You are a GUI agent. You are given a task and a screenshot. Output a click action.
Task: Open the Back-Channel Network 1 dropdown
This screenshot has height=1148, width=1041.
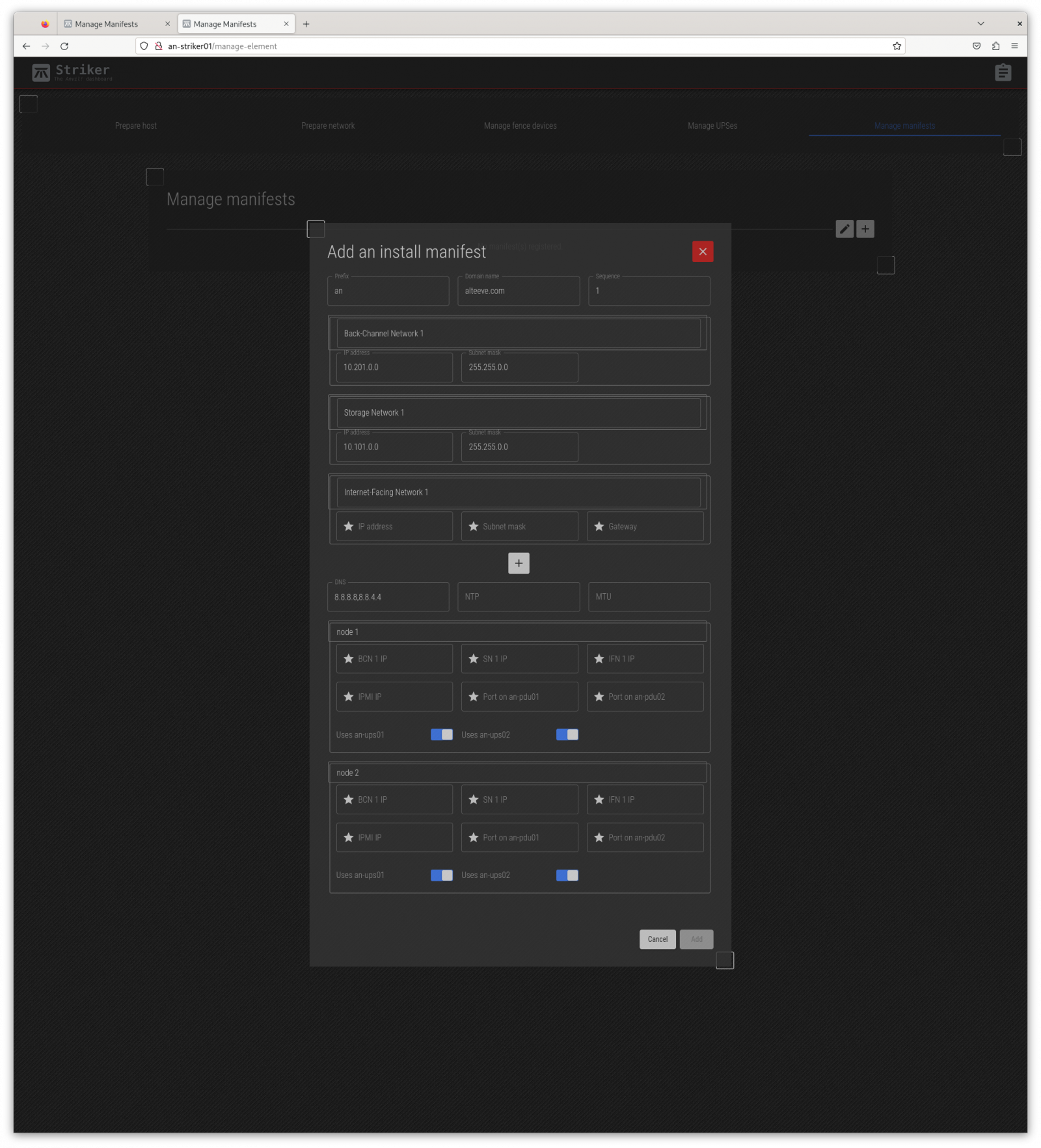point(519,334)
